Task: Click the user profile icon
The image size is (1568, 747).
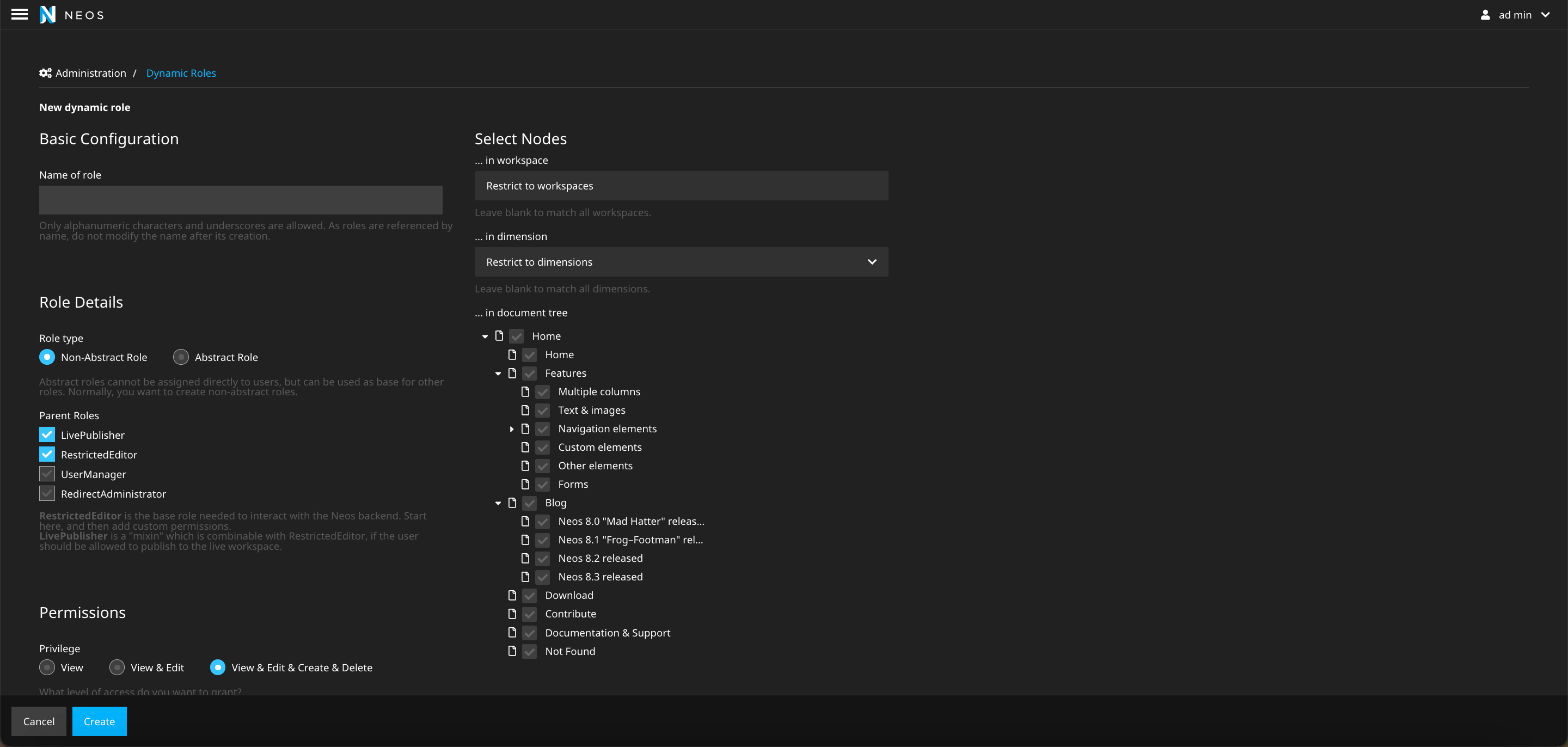Action: [x=1485, y=15]
